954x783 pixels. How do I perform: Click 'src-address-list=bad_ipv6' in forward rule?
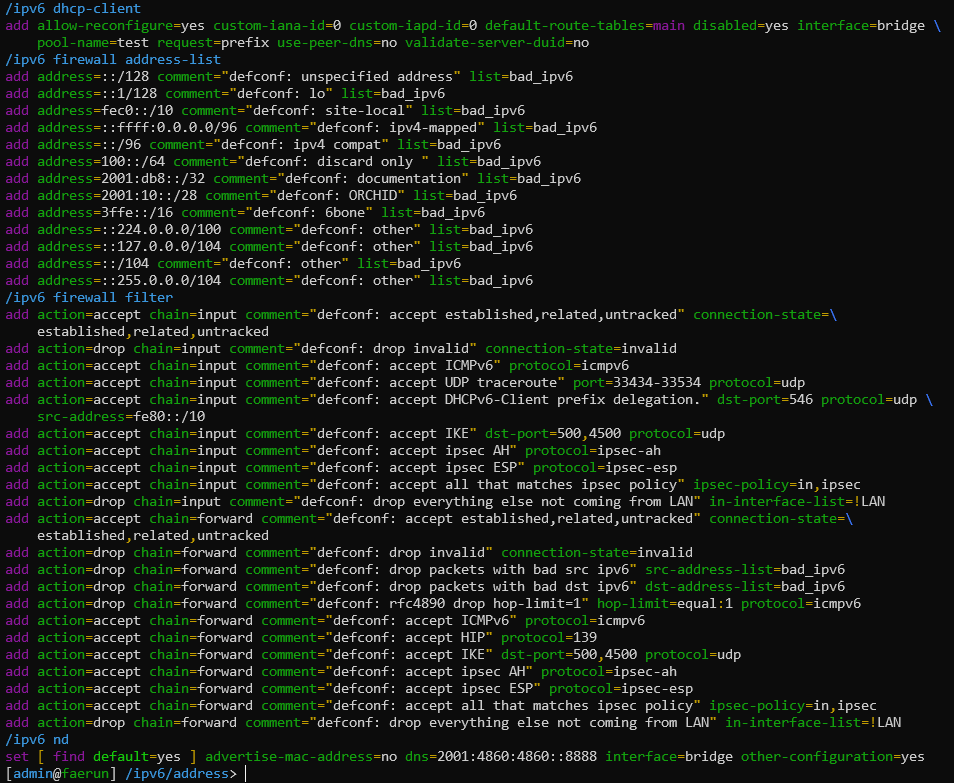coord(745,571)
